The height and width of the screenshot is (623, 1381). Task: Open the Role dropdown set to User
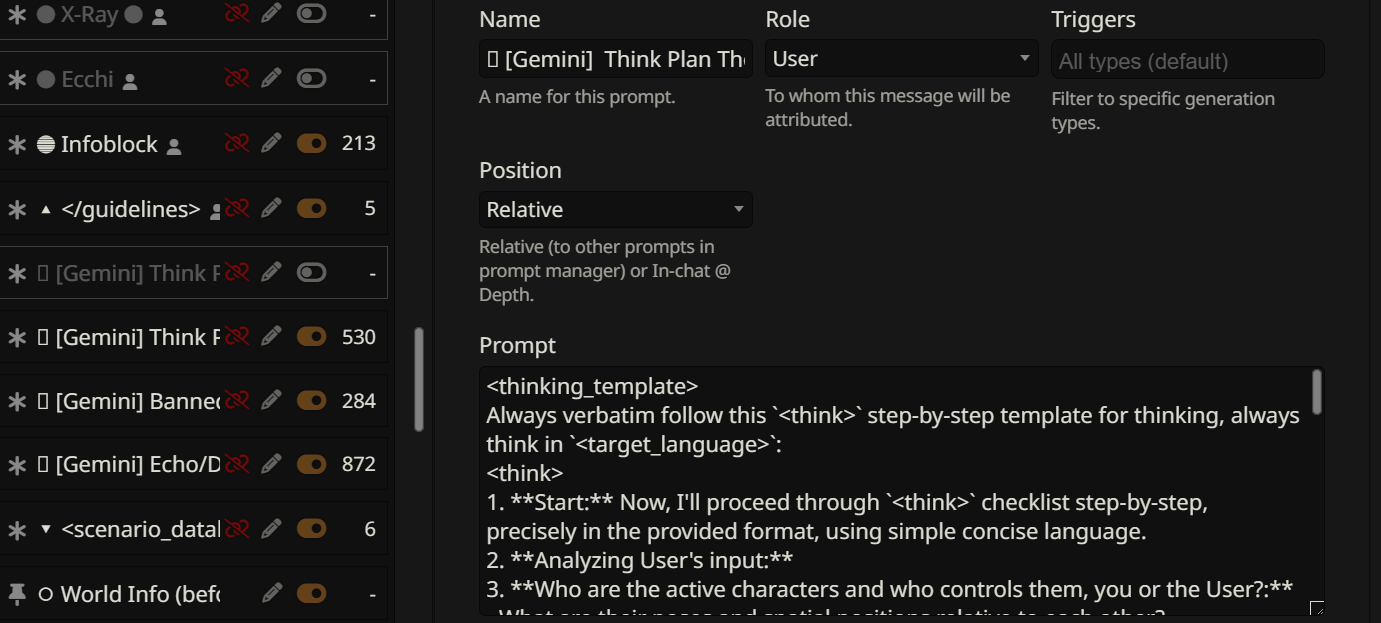tap(902, 59)
